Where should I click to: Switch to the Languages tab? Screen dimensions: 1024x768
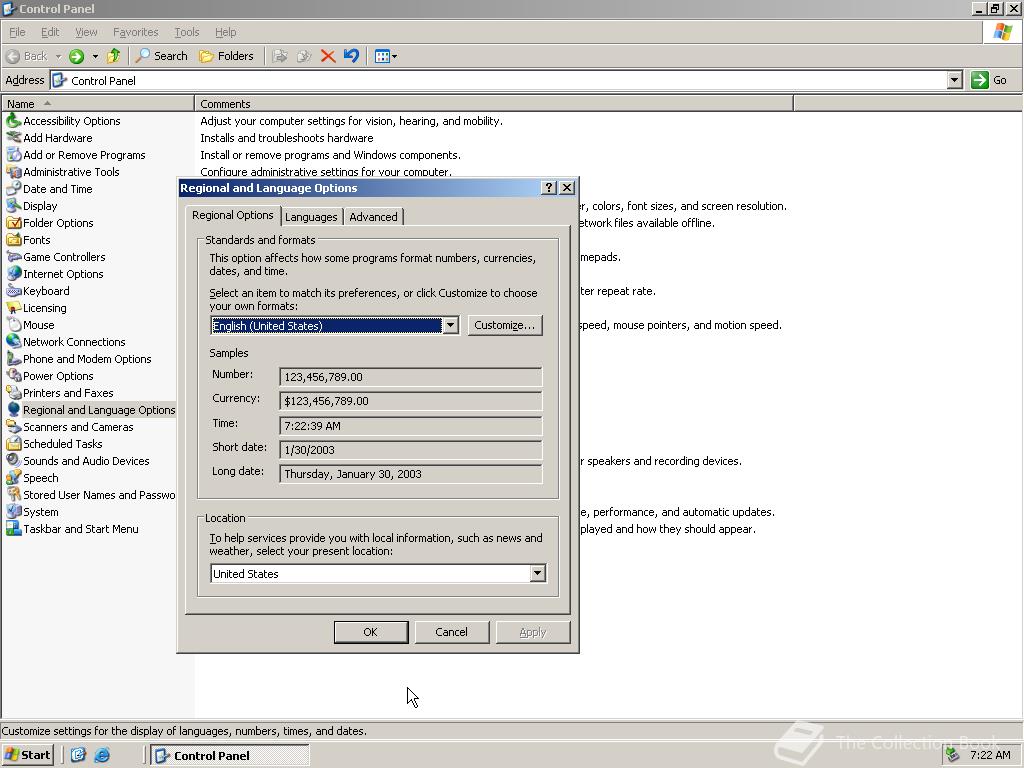[x=311, y=217]
